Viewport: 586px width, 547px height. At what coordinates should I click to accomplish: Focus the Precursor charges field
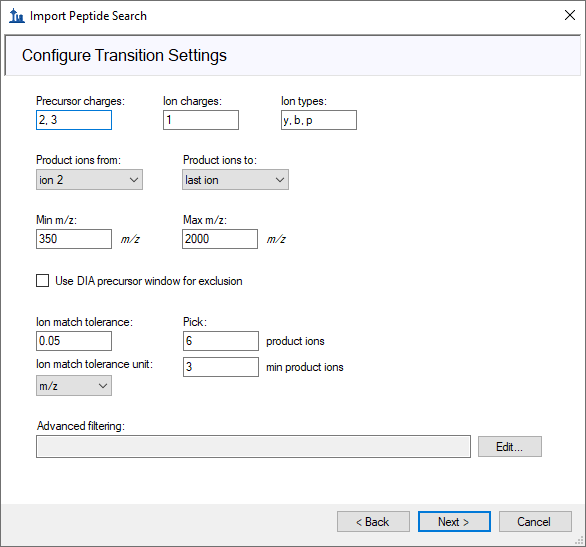[x=74, y=120]
